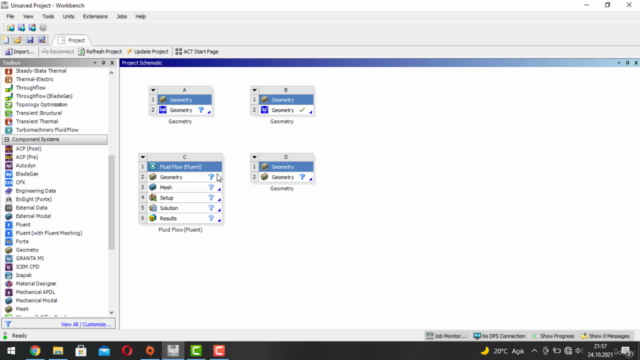
Task: Click the Reconnect button
Action: 58,51
